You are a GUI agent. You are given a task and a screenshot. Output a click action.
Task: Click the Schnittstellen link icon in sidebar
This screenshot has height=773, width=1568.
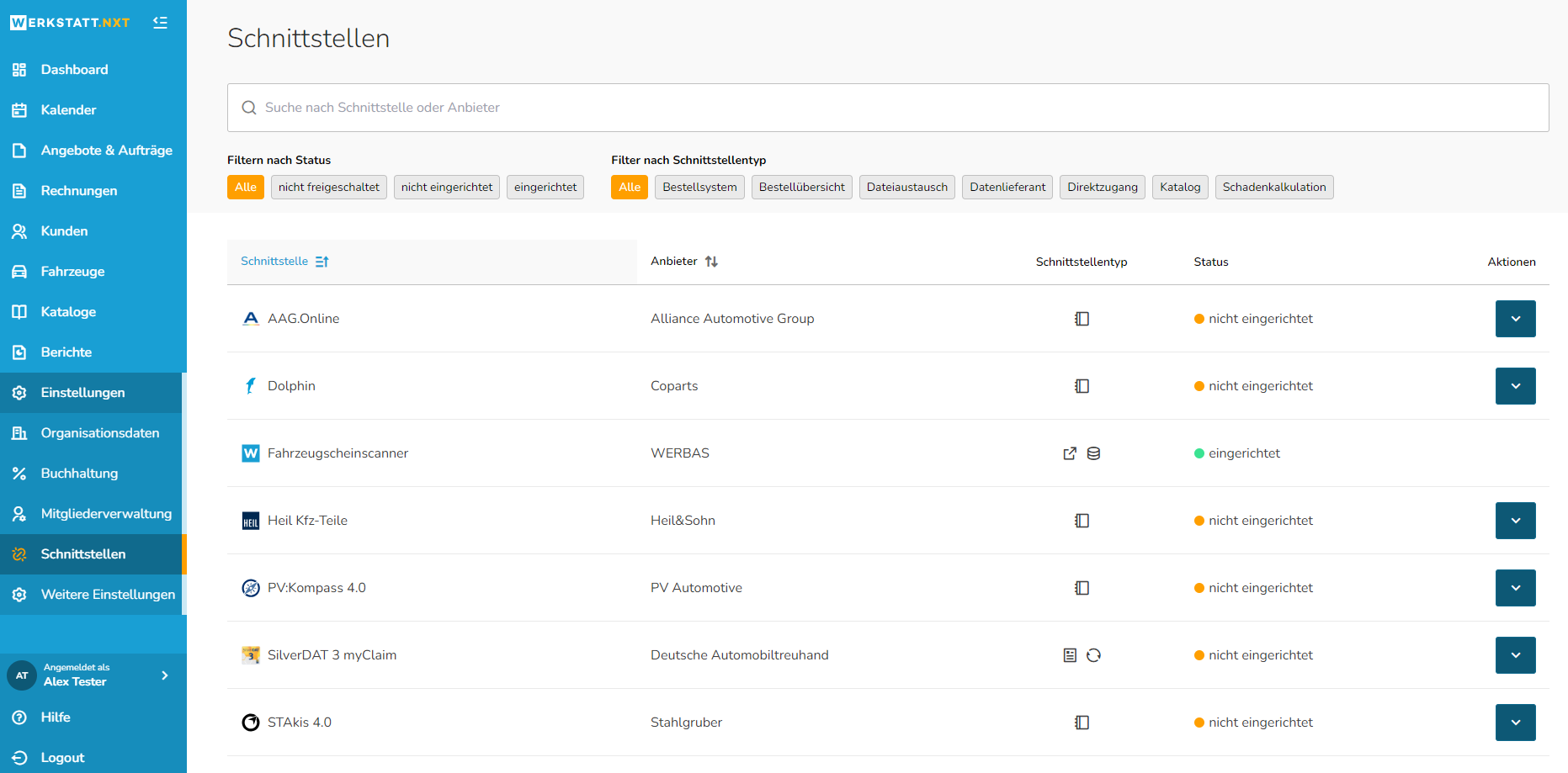point(19,554)
